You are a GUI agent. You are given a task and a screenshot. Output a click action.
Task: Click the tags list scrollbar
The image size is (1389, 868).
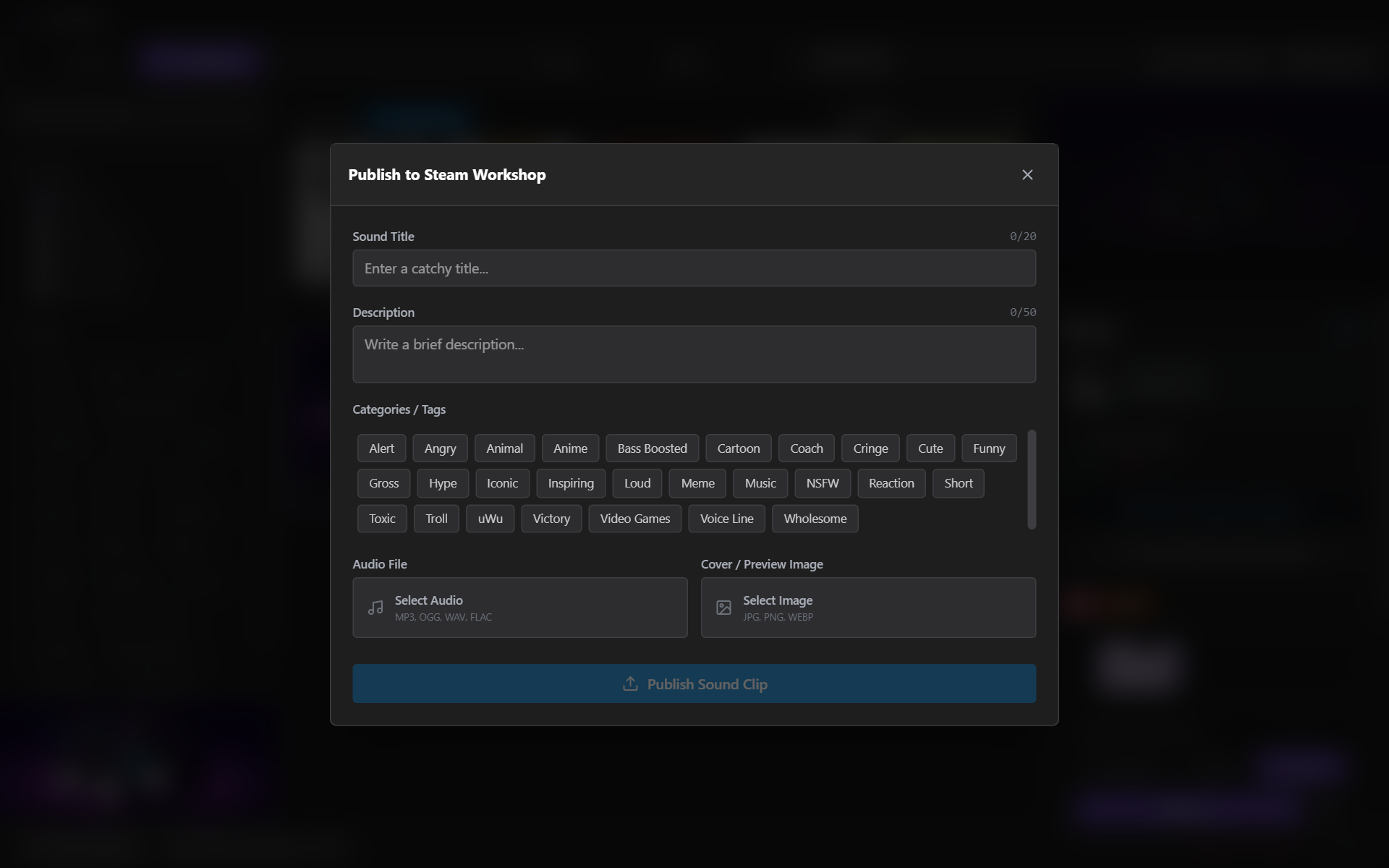click(1032, 480)
